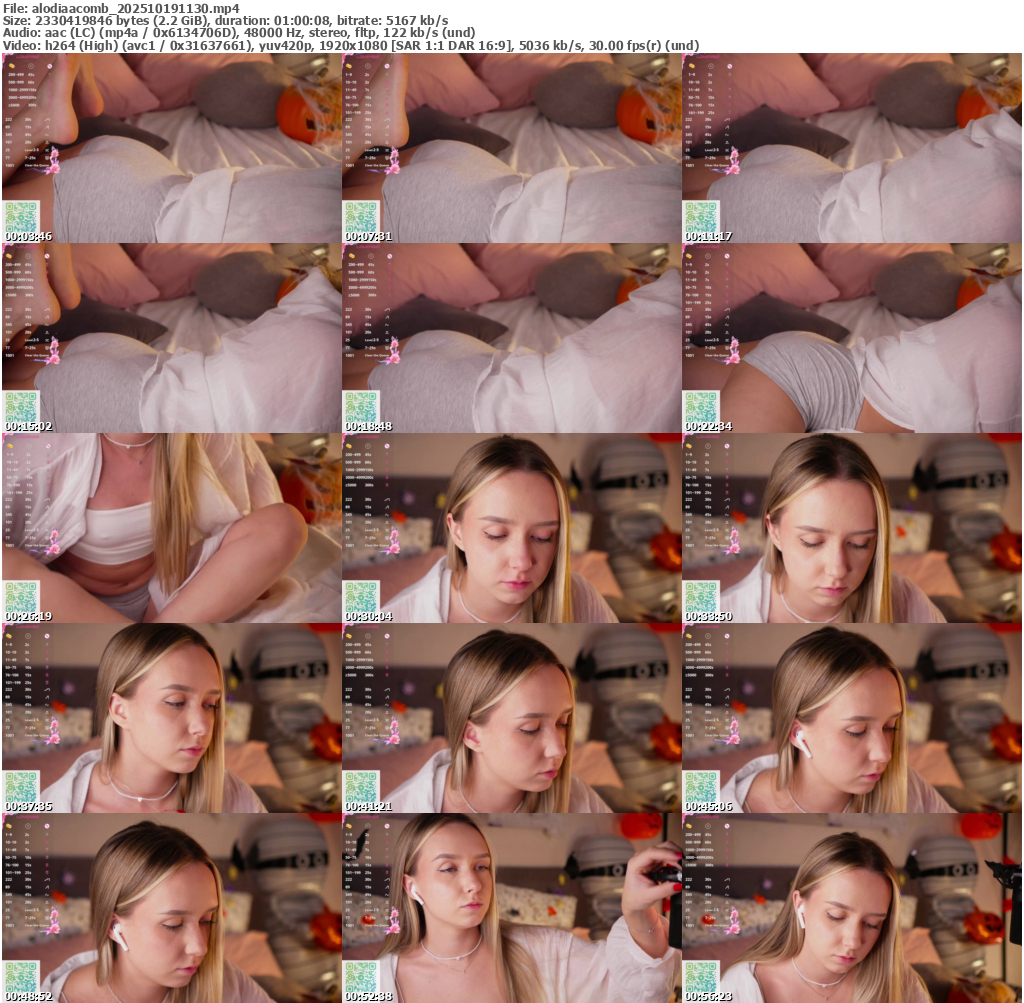Select the frame stamped 00:15:02
The width and height of the screenshot is (1024, 1003).
pos(171,338)
